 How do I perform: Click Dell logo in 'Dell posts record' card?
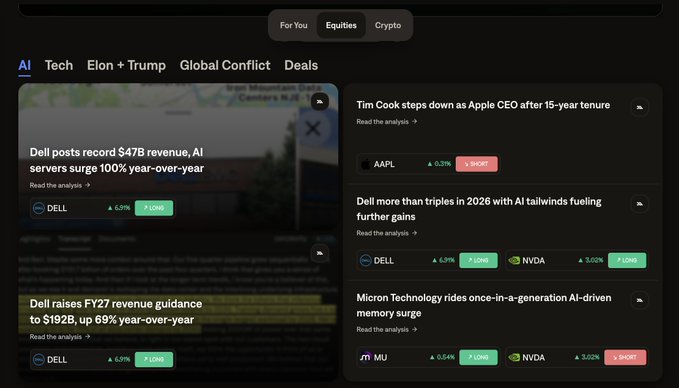pos(39,208)
